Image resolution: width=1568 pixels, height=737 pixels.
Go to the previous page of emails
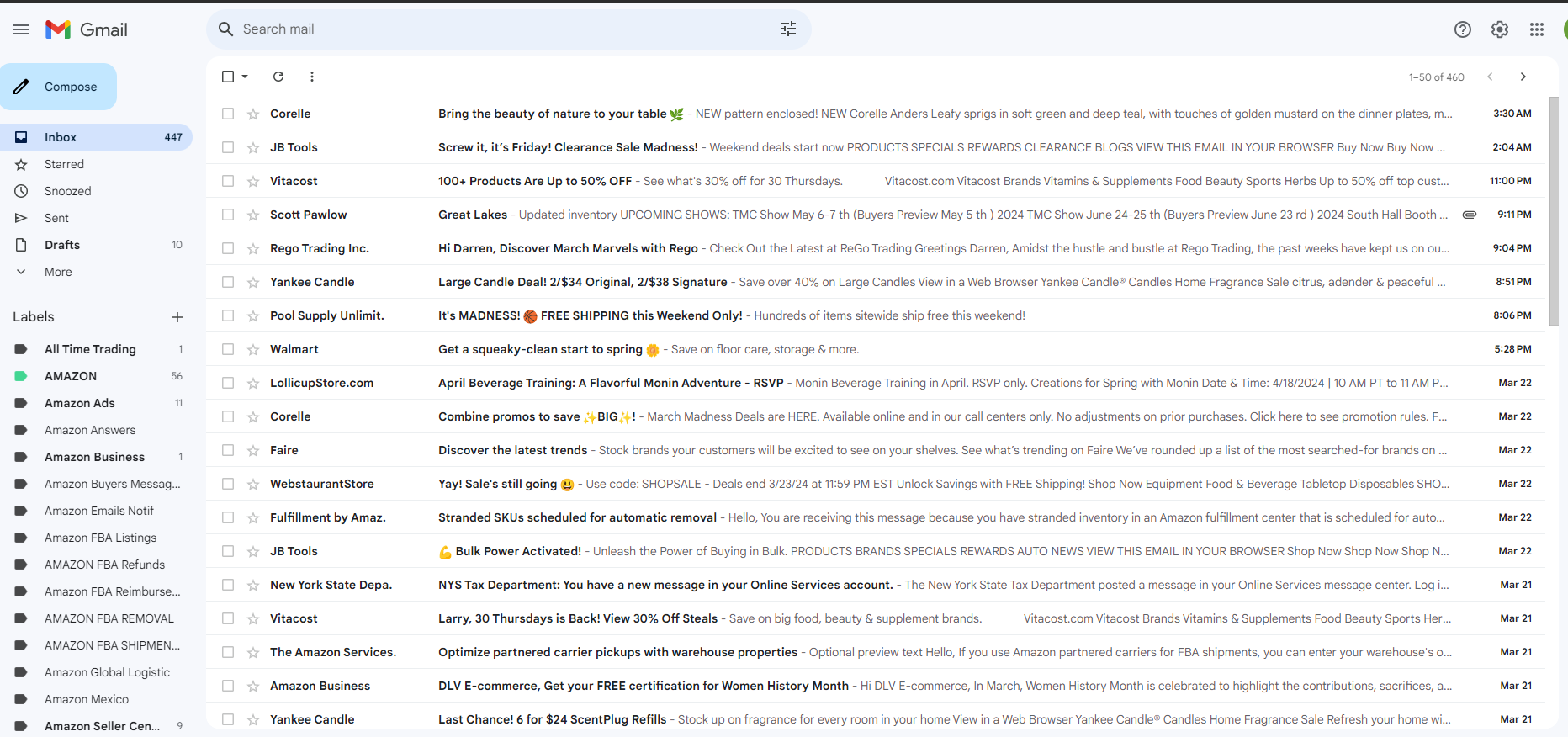click(1490, 77)
